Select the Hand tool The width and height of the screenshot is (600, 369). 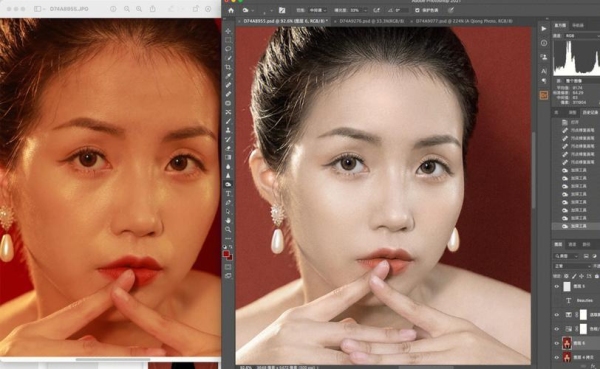click(228, 220)
